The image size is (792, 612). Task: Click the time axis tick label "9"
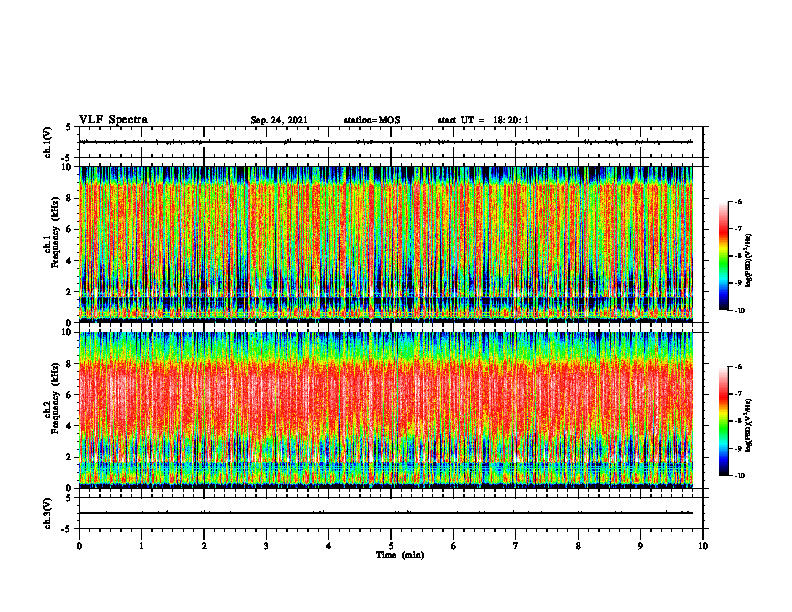click(x=640, y=546)
